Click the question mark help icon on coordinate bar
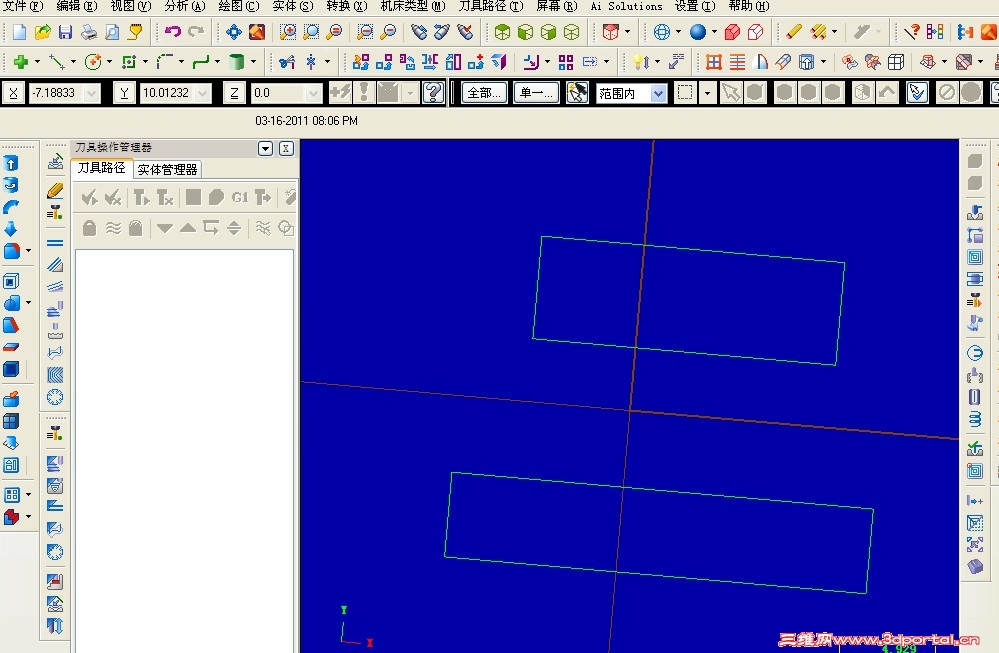999x653 pixels. tap(433, 93)
